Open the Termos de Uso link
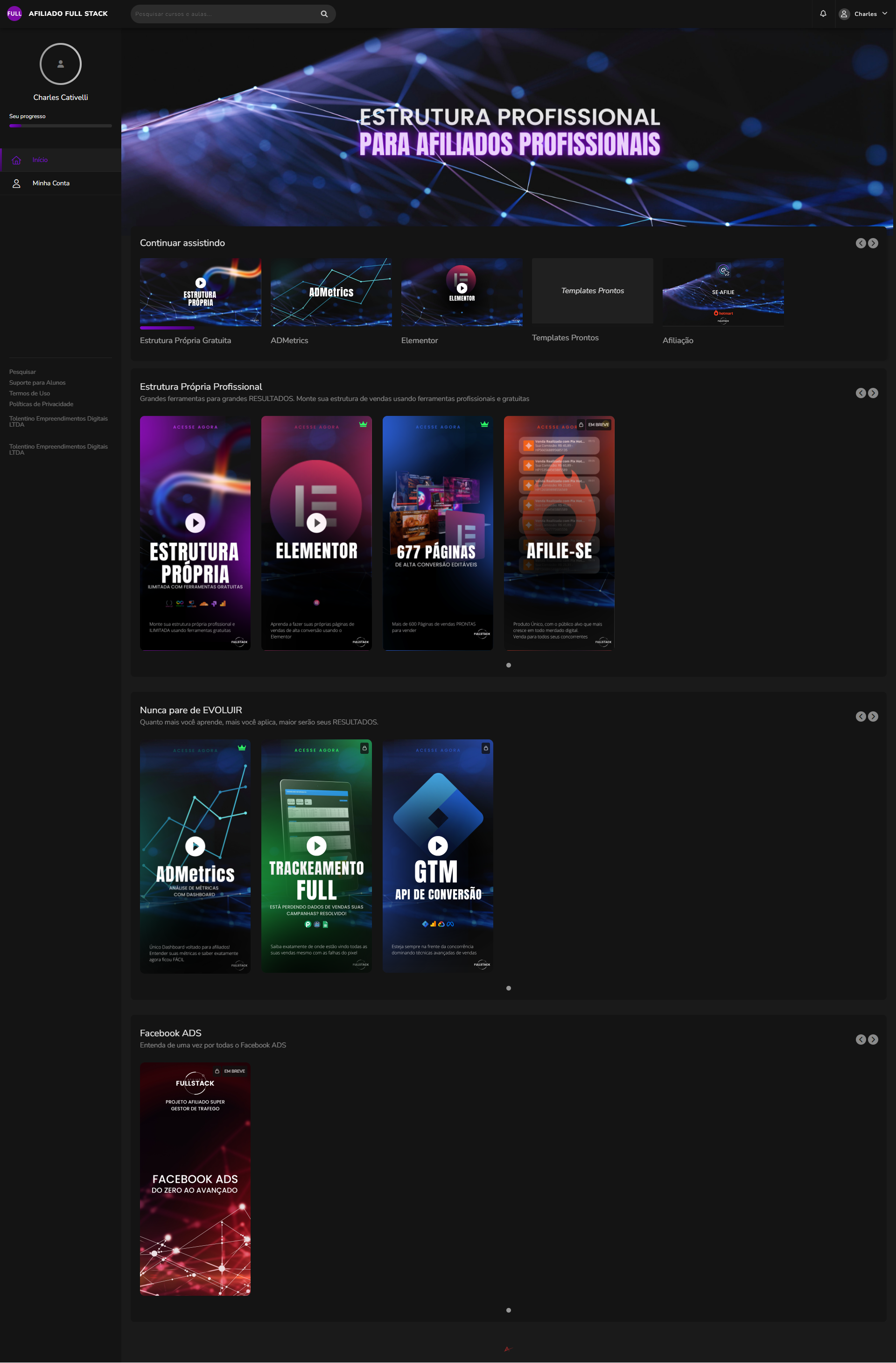Image resolution: width=896 pixels, height=1363 pixels. [x=29, y=393]
